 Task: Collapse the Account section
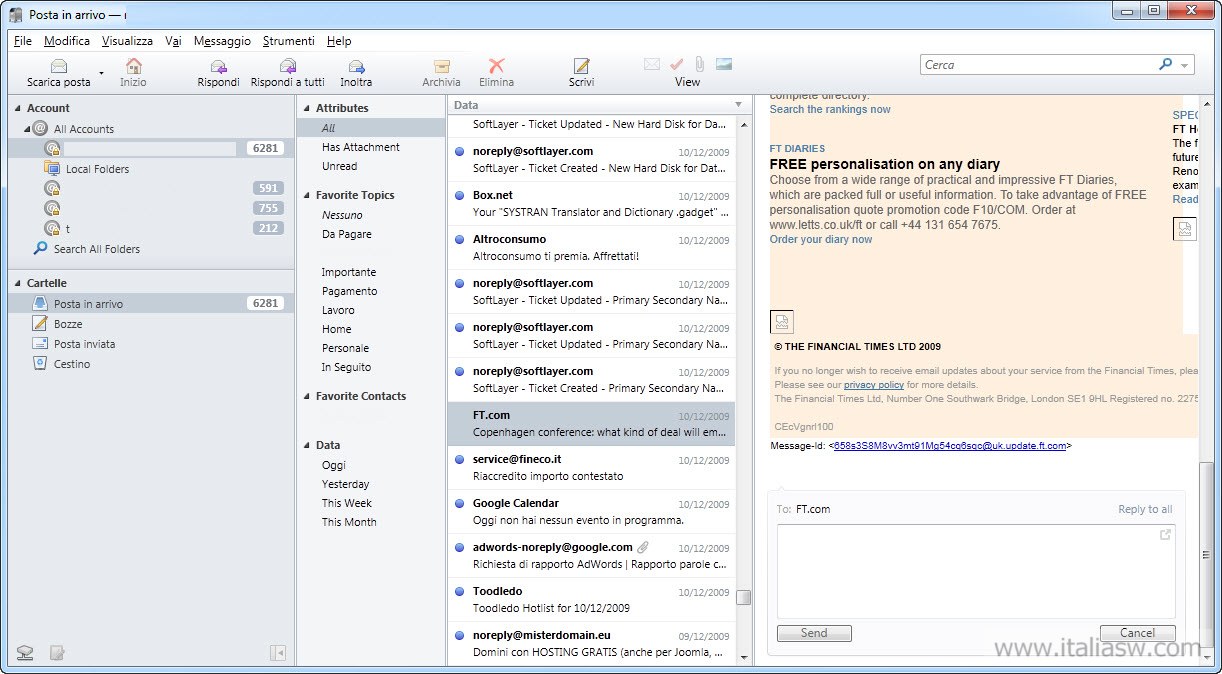18,108
